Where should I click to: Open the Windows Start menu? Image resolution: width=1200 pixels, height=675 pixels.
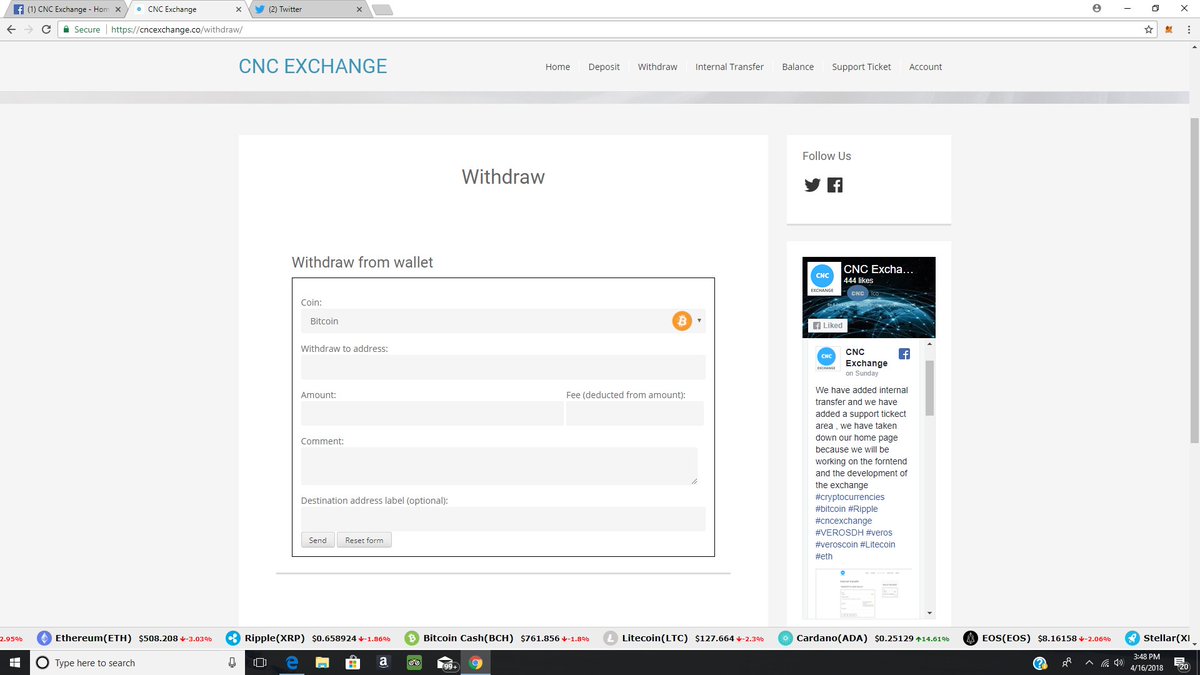click(15, 662)
